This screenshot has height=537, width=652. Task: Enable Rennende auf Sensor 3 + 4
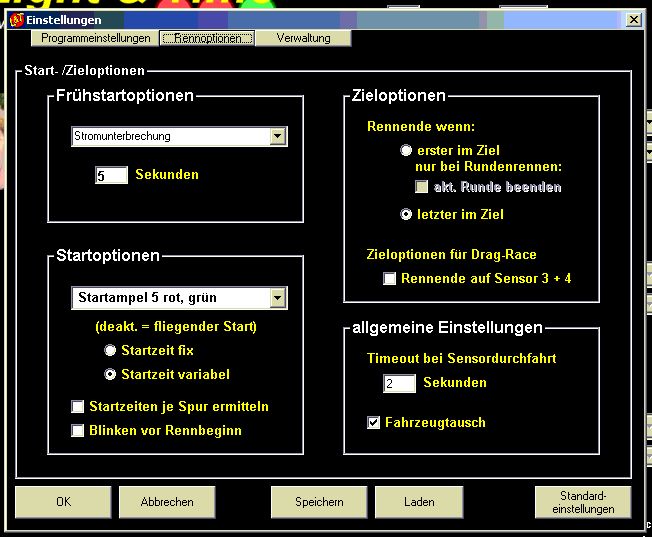[x=390, y=279]
